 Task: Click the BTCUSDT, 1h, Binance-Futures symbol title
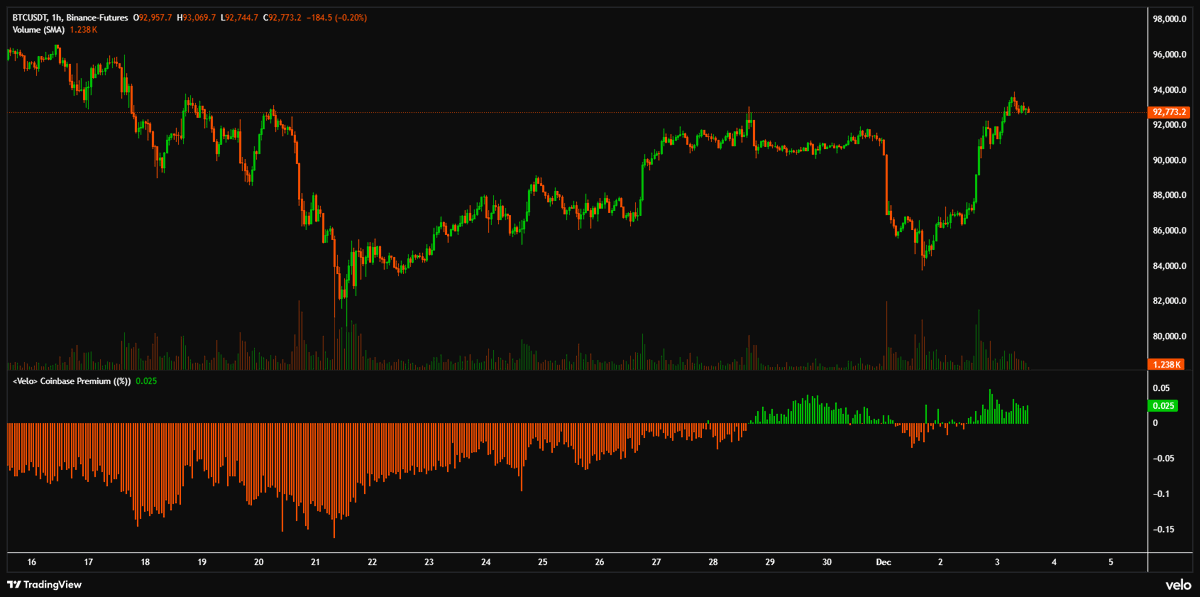tap(69, 18)
